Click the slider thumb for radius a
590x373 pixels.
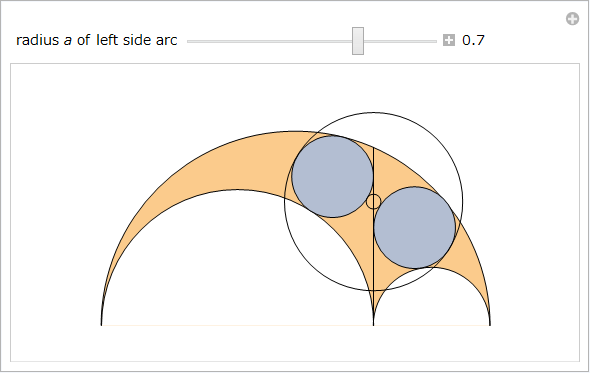click(358, 41)
